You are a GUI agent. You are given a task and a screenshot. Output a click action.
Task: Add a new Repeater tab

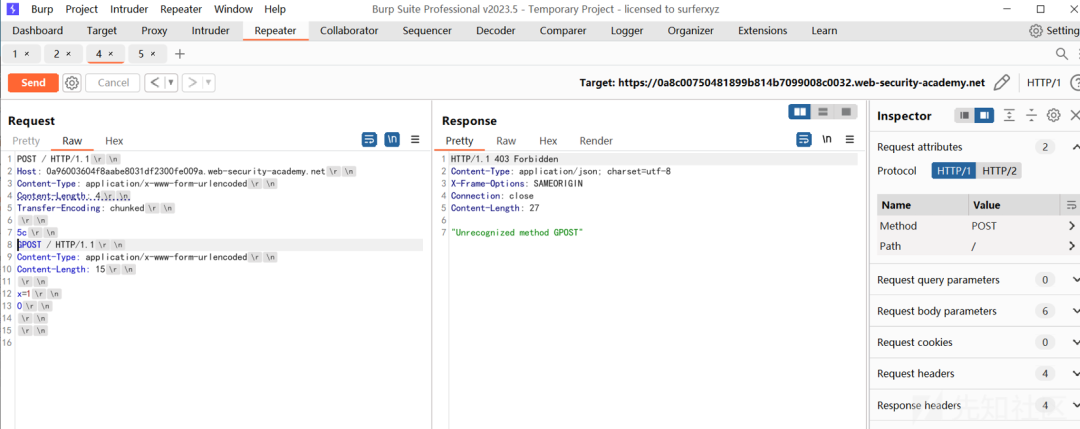180,54
